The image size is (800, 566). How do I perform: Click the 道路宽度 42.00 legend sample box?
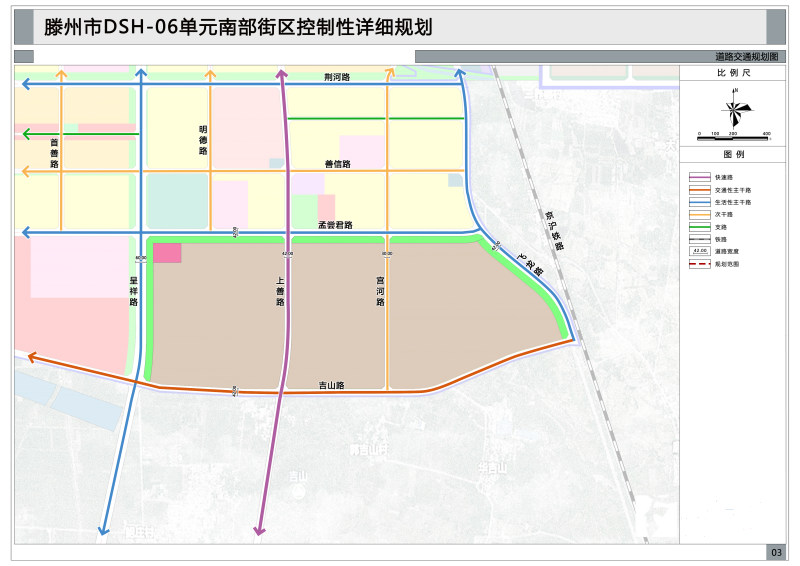point(699,251)
